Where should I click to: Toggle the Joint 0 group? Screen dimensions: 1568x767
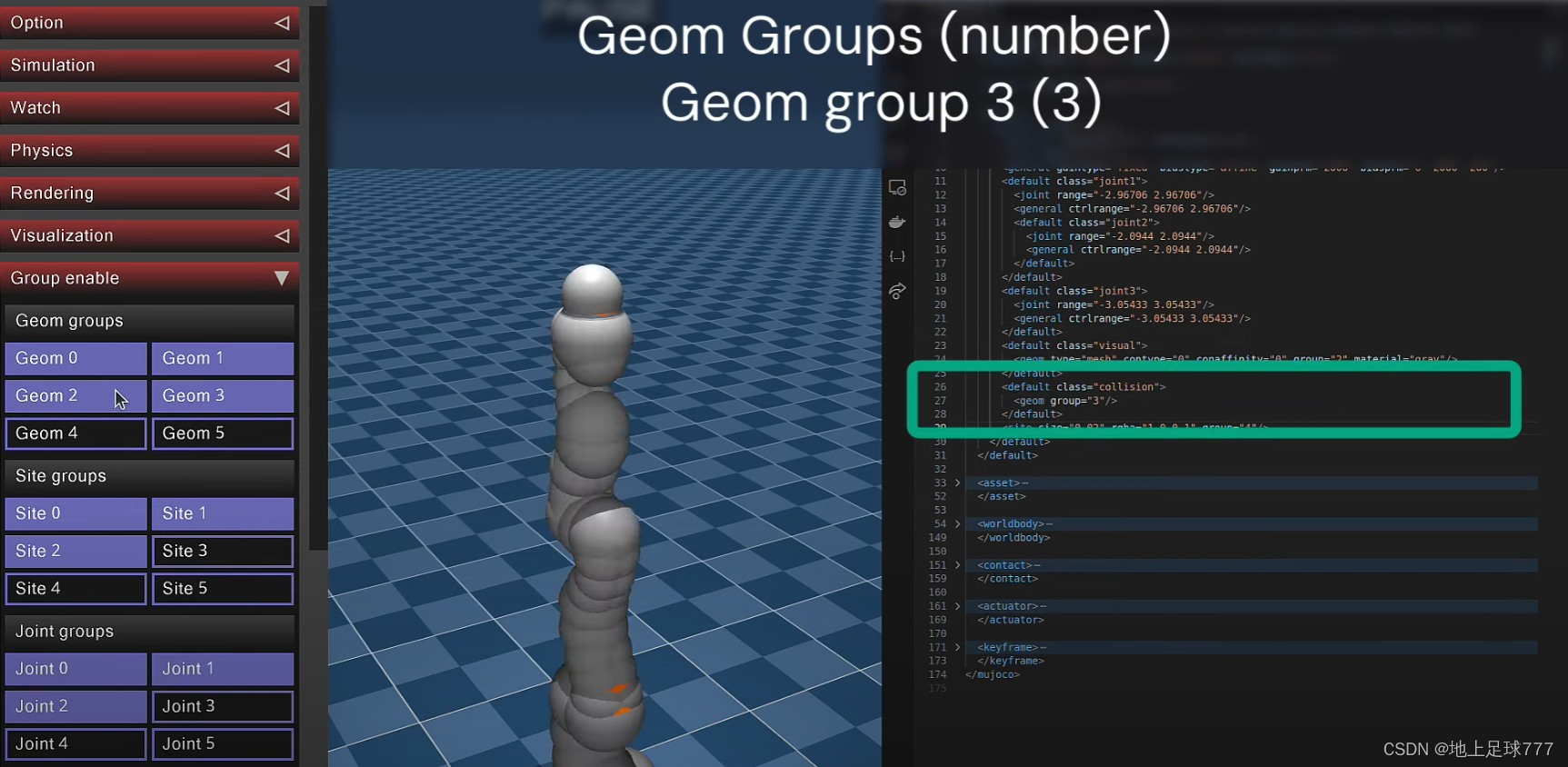pyautogui.click(x=75, y=669)
